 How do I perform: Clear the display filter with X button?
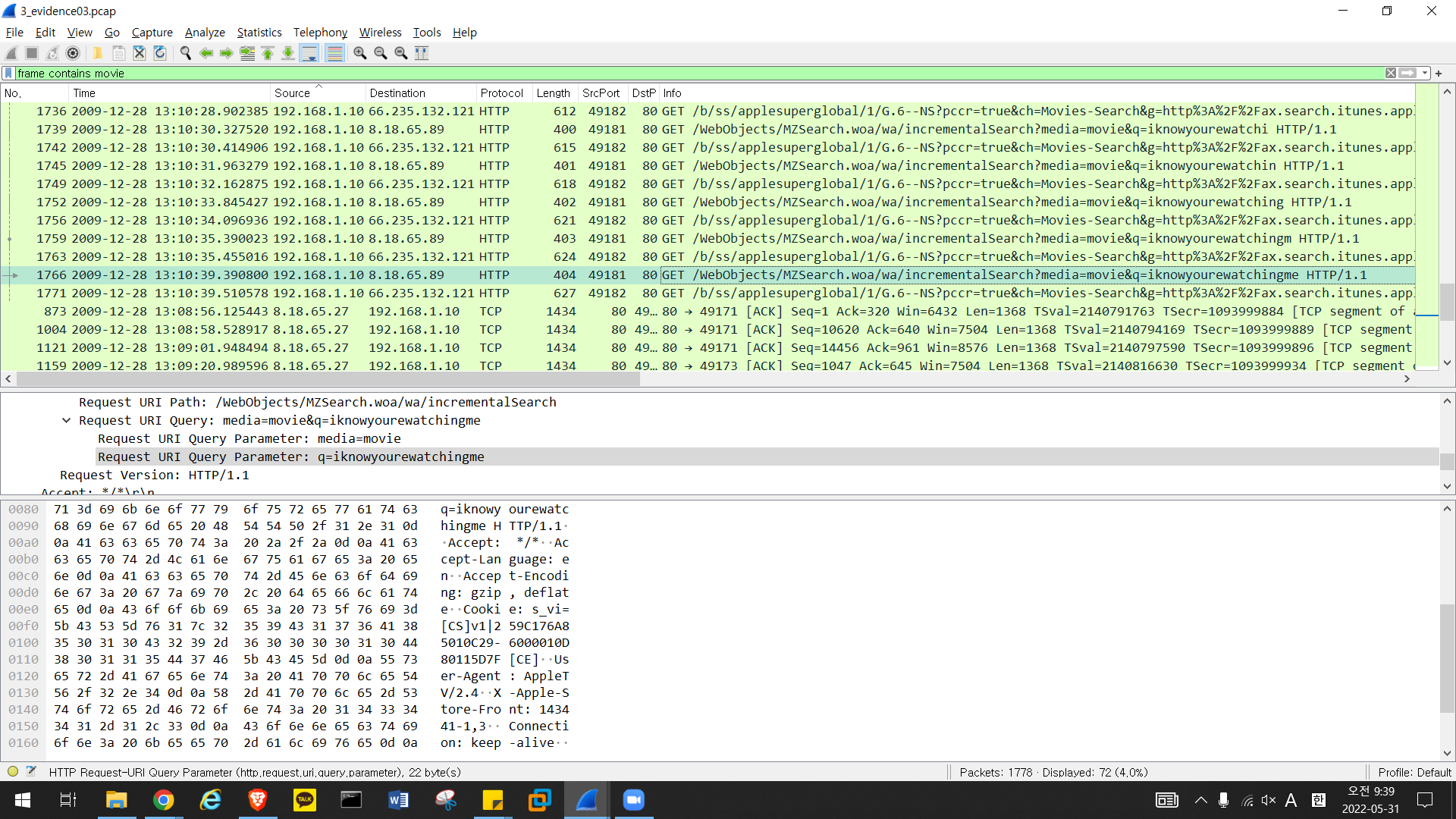[1390, 74]
